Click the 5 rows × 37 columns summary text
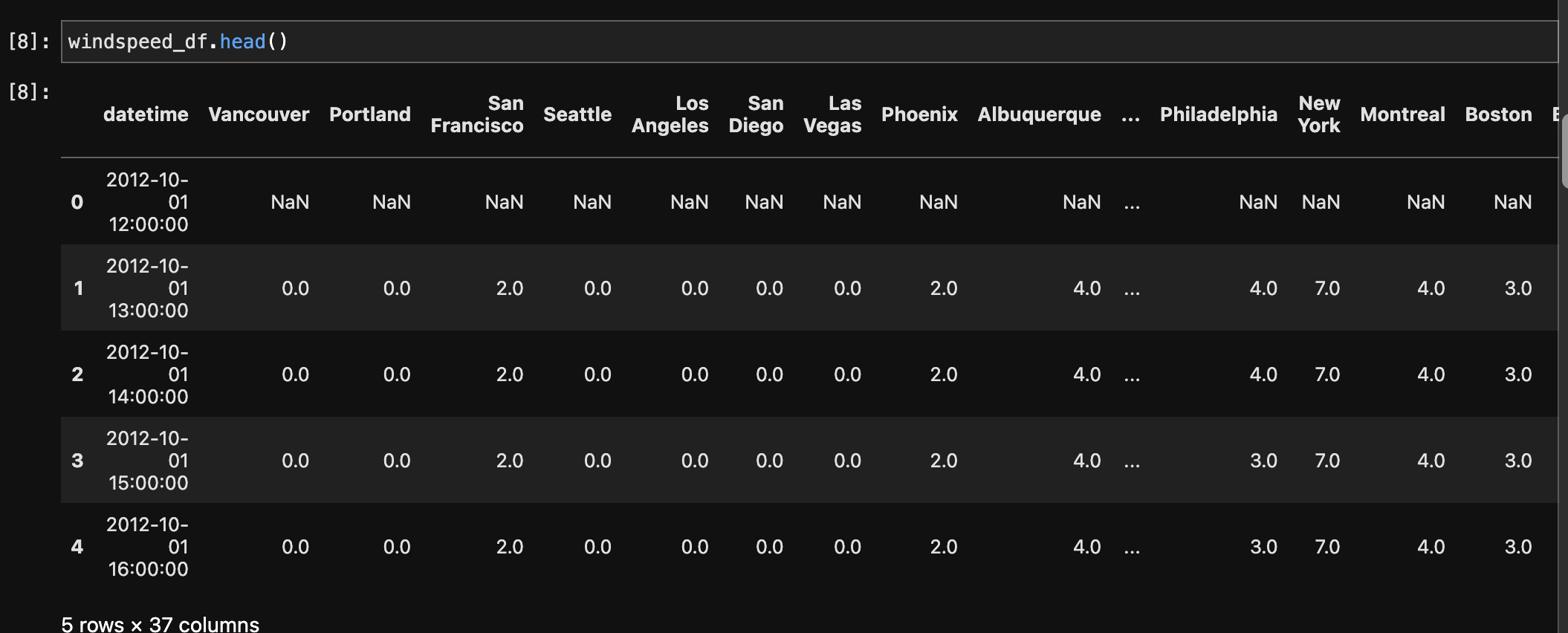This screenshot has width=1568, height=633. 160,624
